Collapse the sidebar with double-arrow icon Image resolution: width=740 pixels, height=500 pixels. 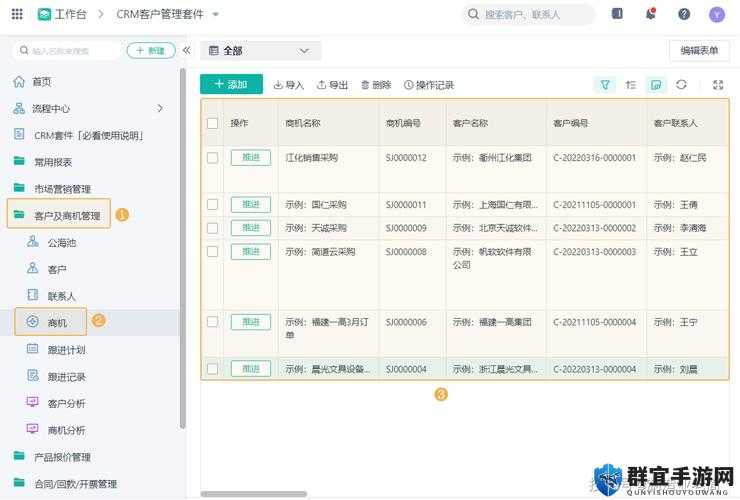pos(186,50)
